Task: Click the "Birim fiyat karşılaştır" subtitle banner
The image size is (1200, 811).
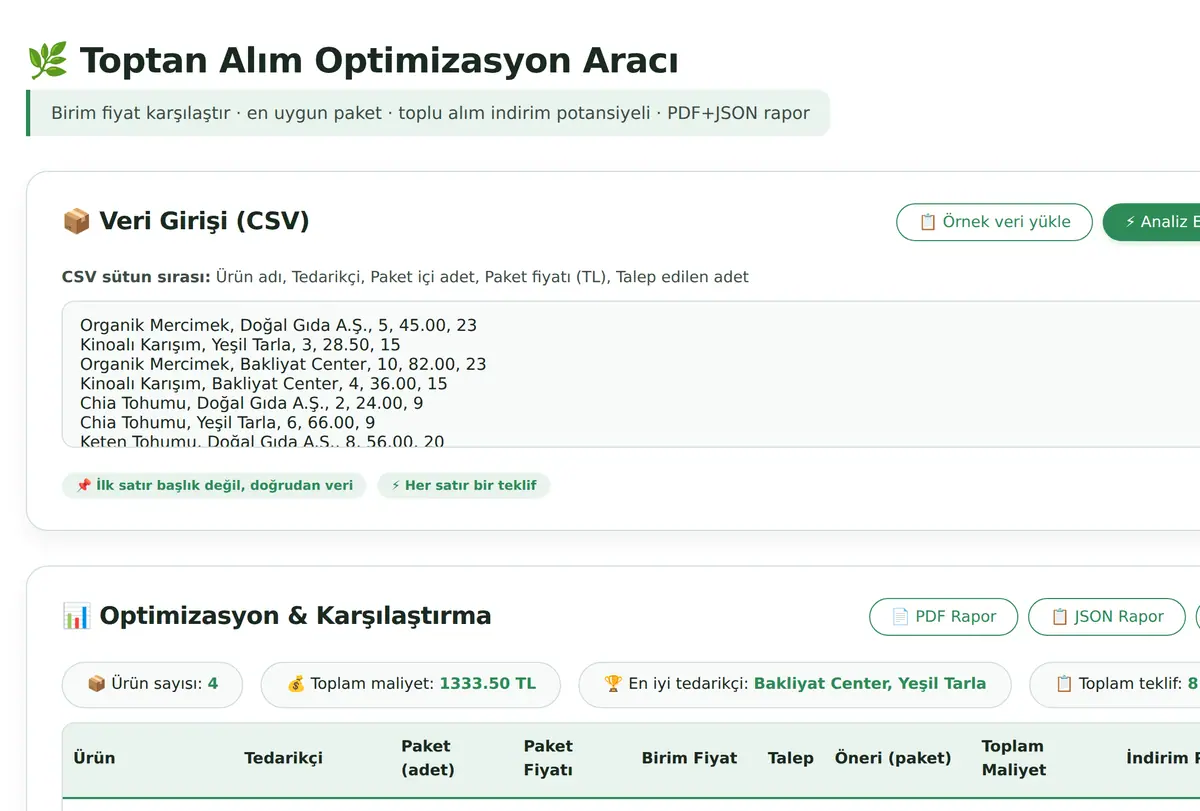Action: click(x=428, y=113)
